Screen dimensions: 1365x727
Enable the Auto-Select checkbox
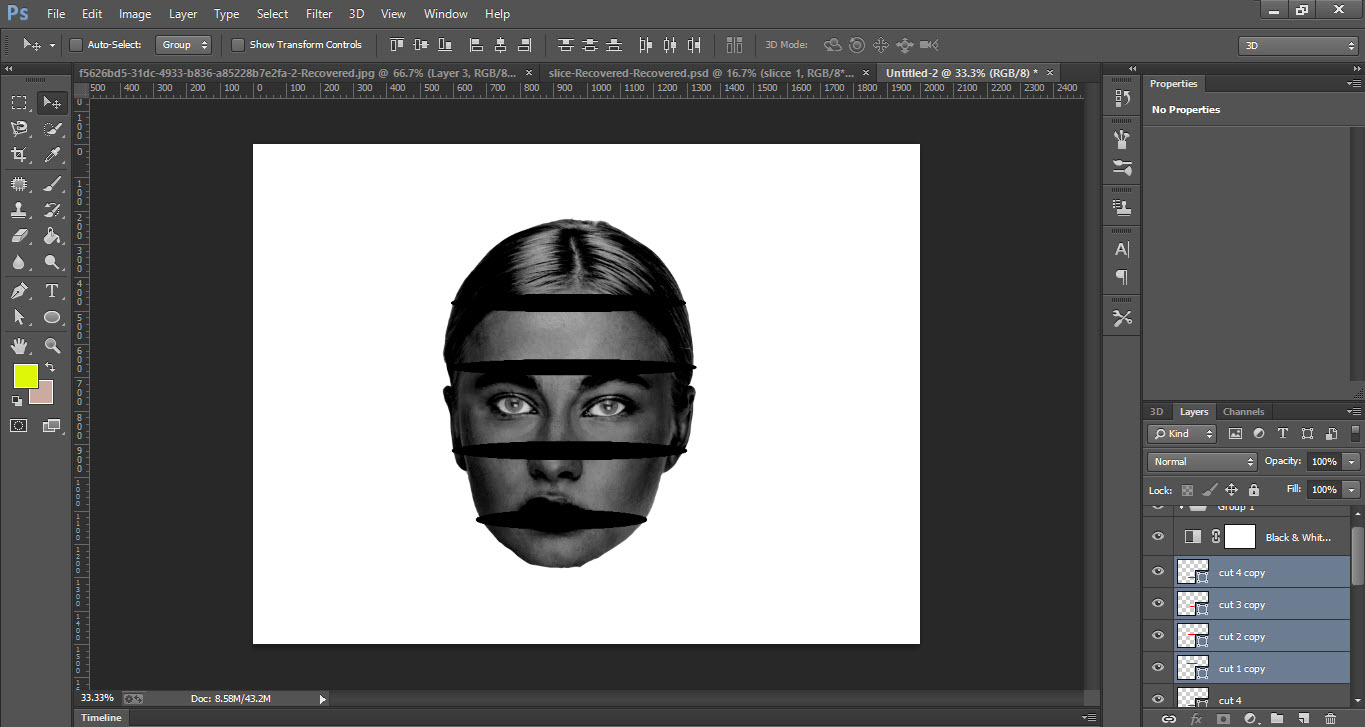pyautogui.click(x=76, y=45)
